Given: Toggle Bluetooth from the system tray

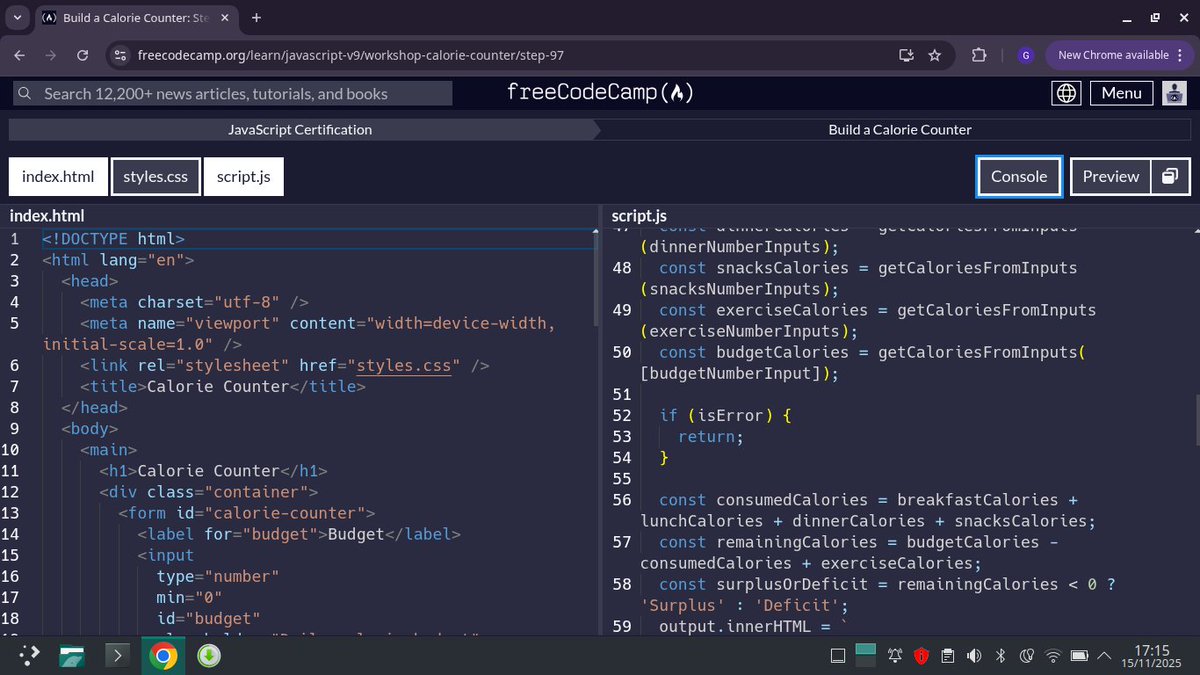Looking at the screenshot, I should [x=1000, y=655].
